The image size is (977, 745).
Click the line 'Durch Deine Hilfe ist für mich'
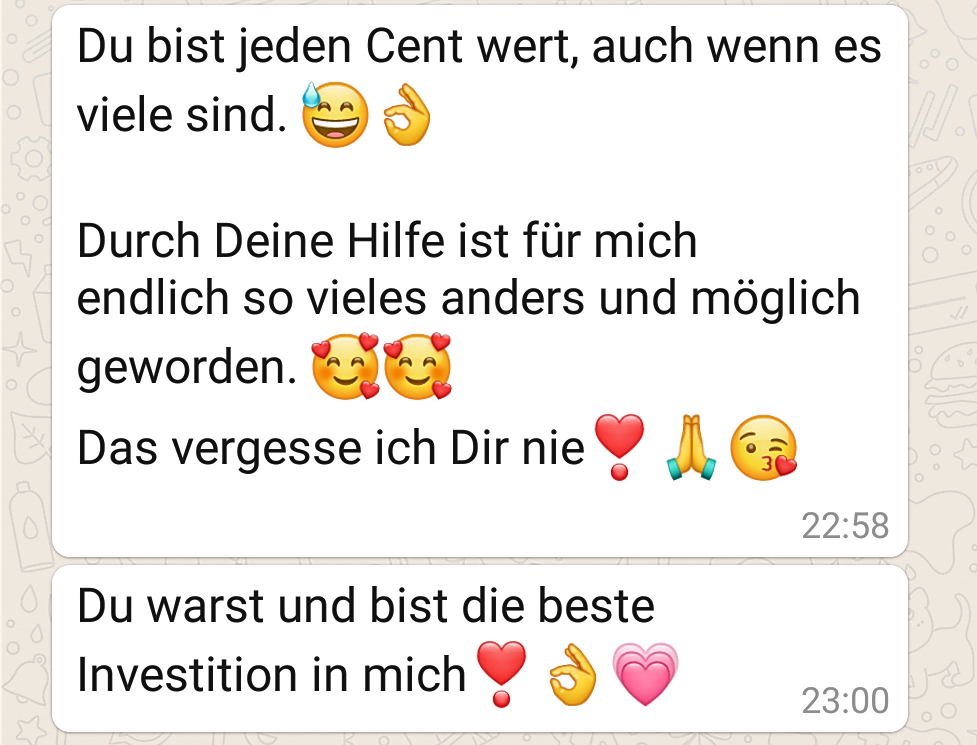click(x=387, y=240)
